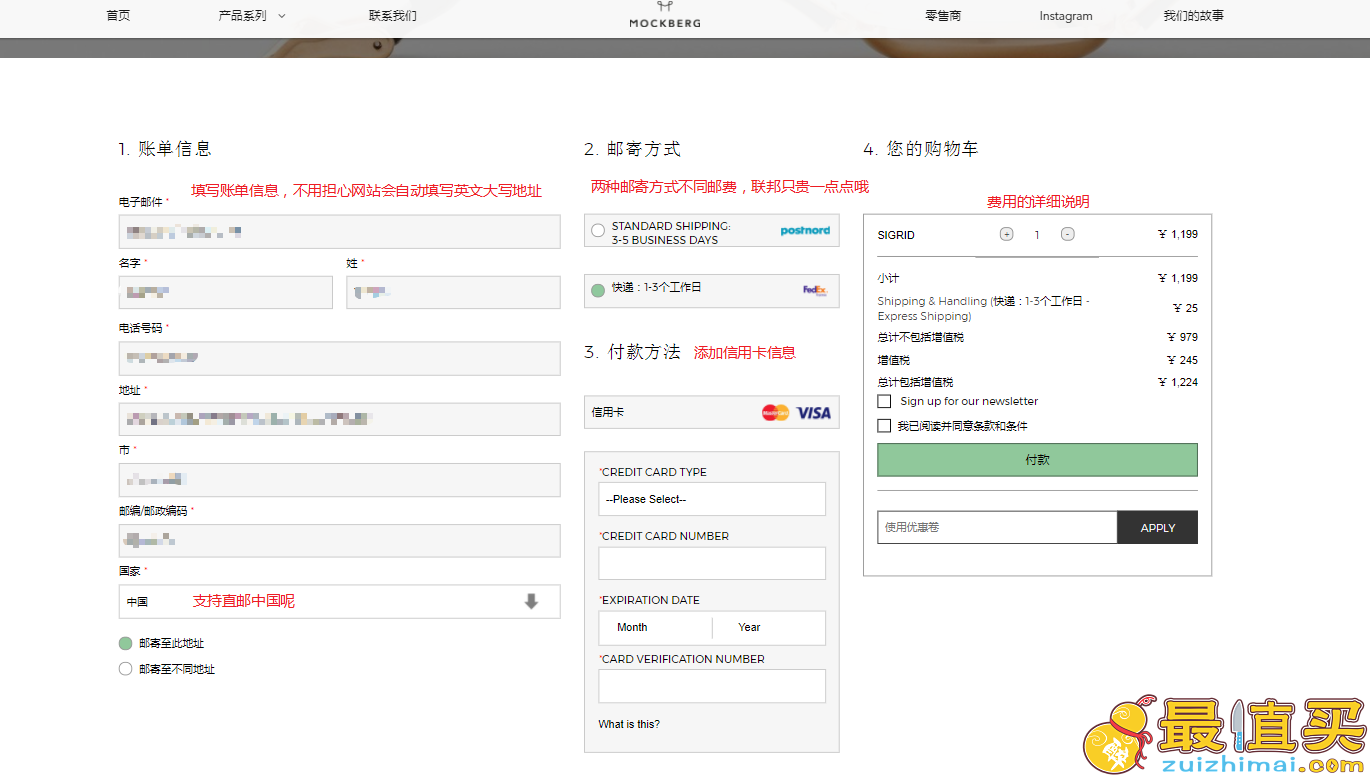
Task: Check 我已阅读并同意条款和条件 box
Action: point(884,426)
